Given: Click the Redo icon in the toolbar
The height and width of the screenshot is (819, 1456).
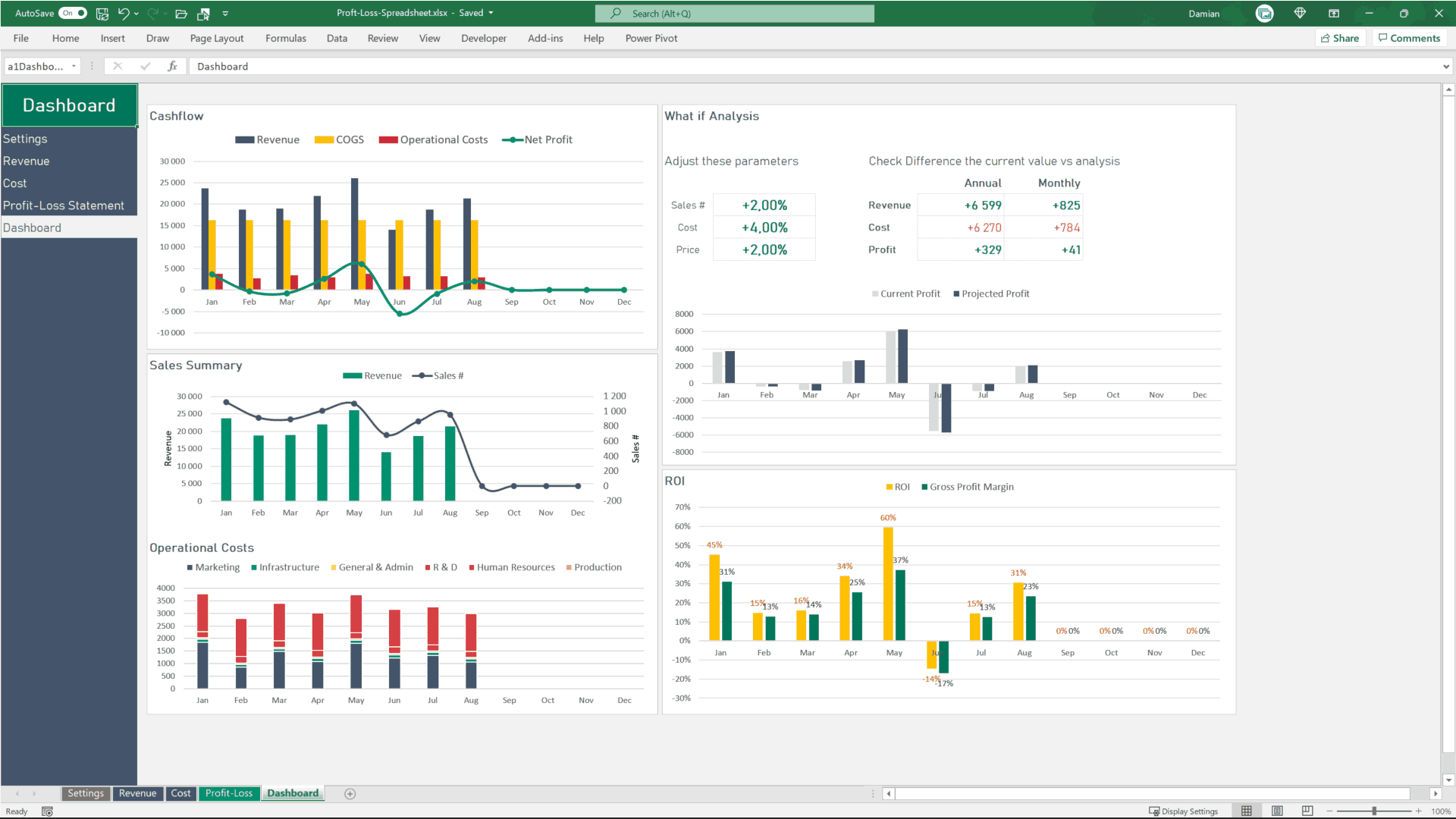Looking at the screenshot, I should point(150,13).
